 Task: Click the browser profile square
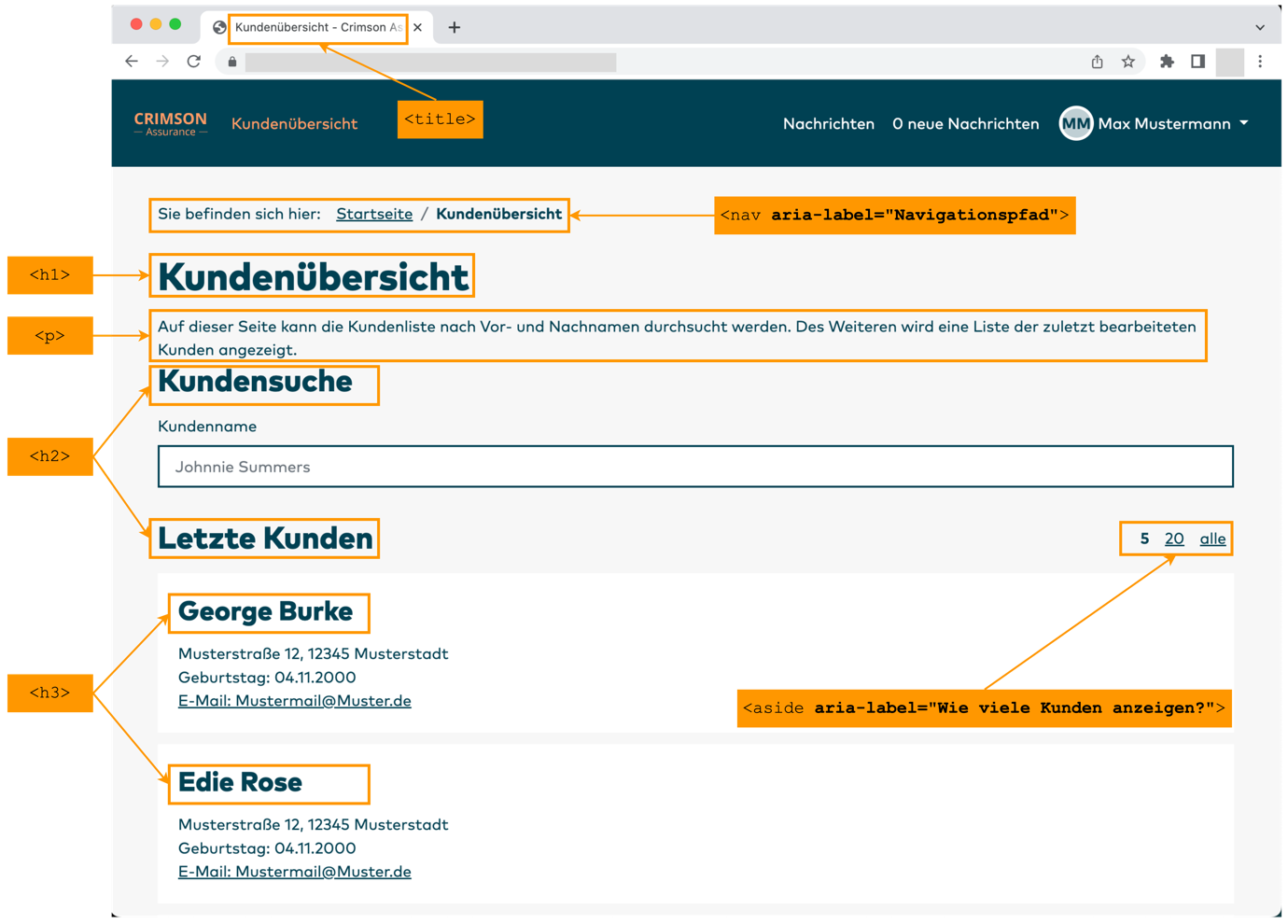pyautogui.click(x=1229, y=62)
